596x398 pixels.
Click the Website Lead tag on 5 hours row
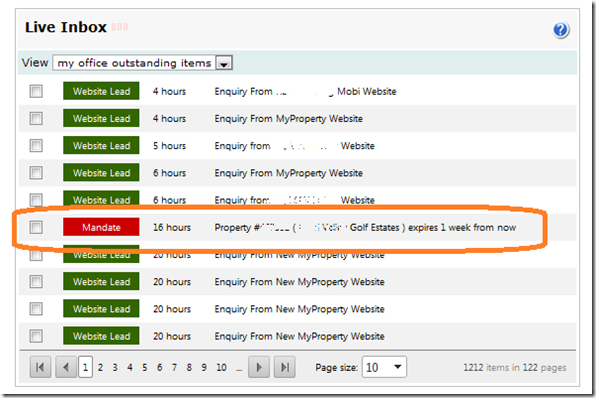coord(101,145)
